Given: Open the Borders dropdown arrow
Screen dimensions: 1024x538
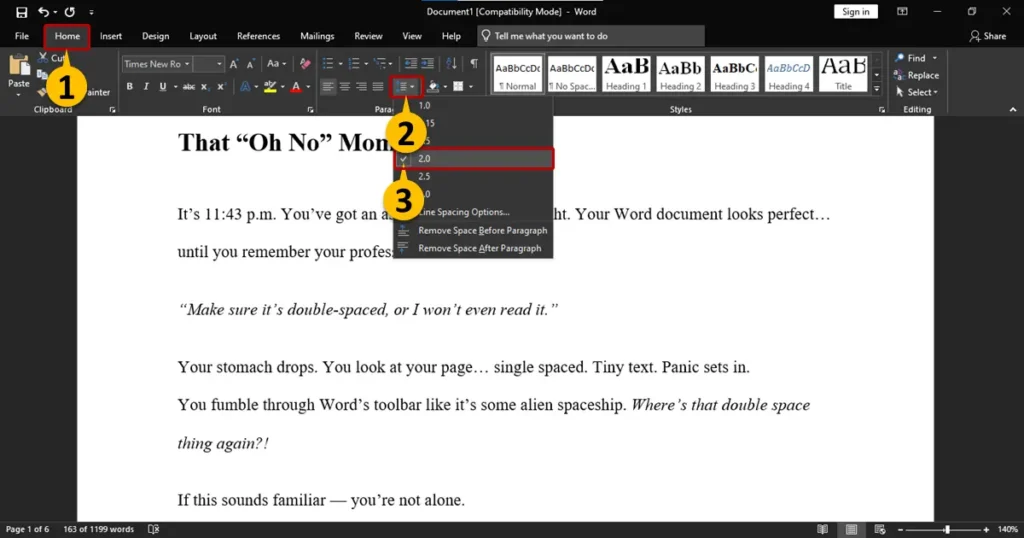Looking at the screenshot, I should pyautogui.click(x=471, y=86).
